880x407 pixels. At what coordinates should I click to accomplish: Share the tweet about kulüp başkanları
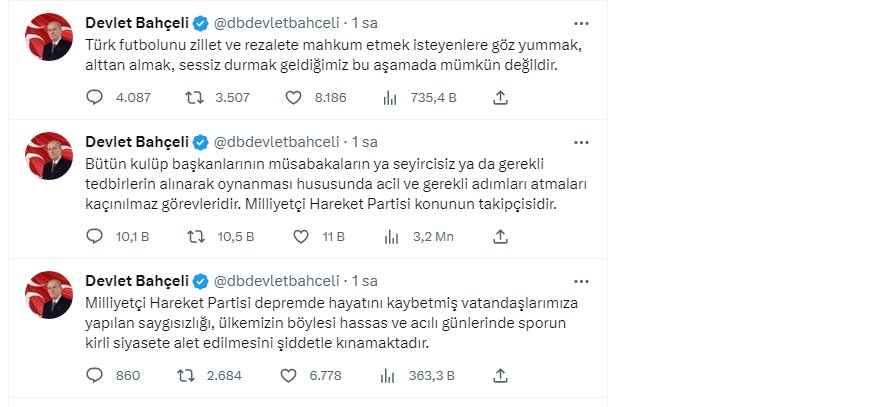tap(502, 237)
